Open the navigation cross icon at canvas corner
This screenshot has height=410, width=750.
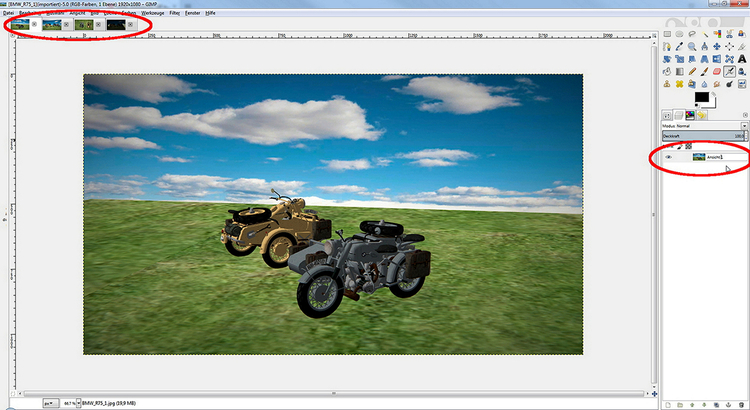(x=654, y=394)
